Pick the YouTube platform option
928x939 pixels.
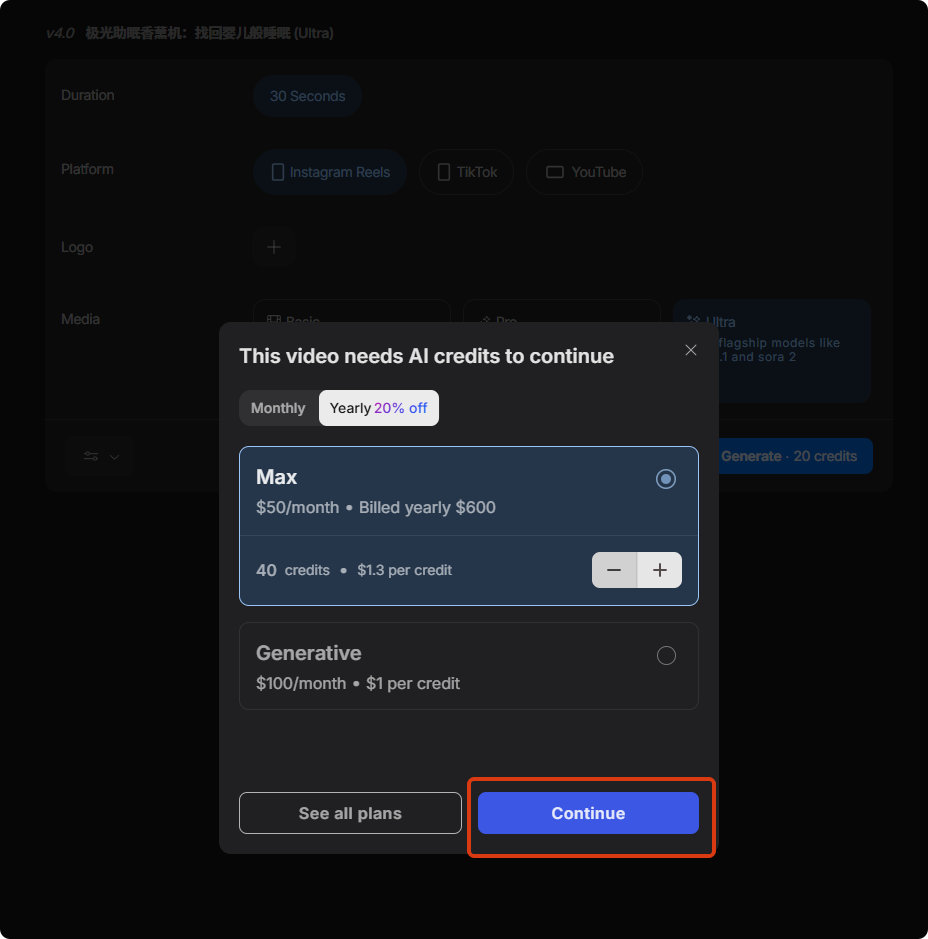pos(584,172)
